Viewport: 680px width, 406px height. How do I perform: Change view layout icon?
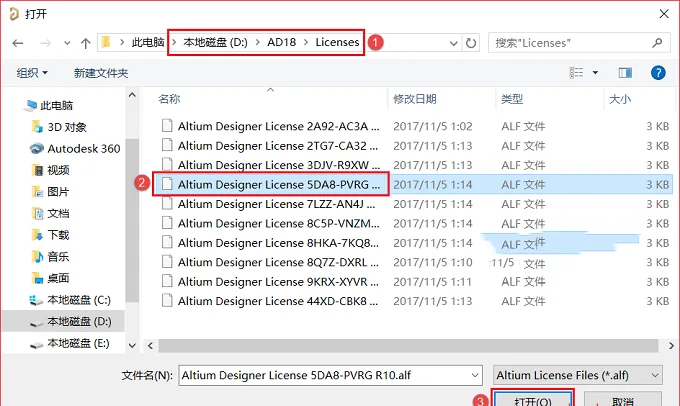click(576, 73)
